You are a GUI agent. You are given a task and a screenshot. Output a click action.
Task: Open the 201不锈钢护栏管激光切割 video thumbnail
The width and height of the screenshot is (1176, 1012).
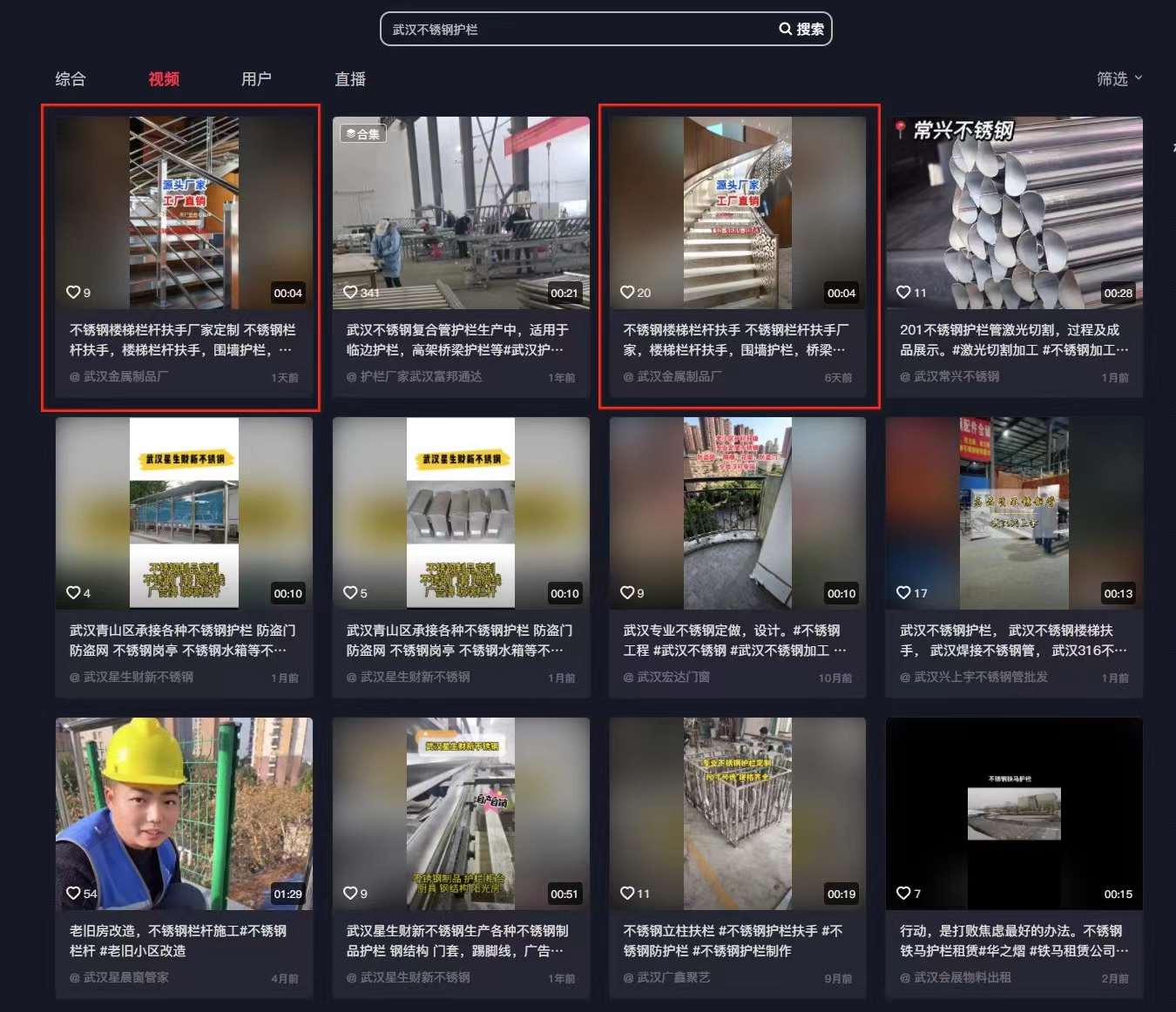click(x=1014, y=213)
